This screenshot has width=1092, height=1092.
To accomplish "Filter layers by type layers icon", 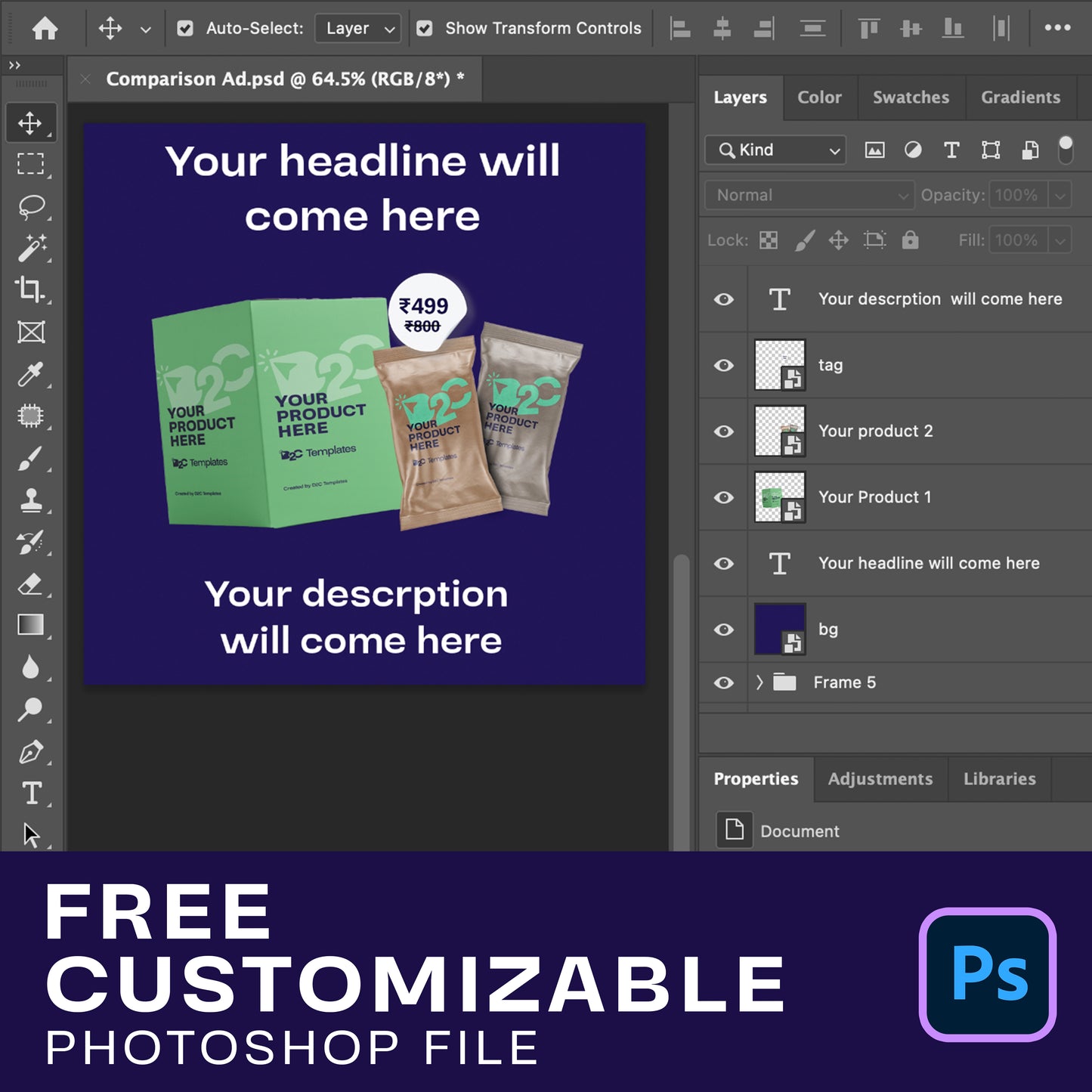I will (951, 150).
